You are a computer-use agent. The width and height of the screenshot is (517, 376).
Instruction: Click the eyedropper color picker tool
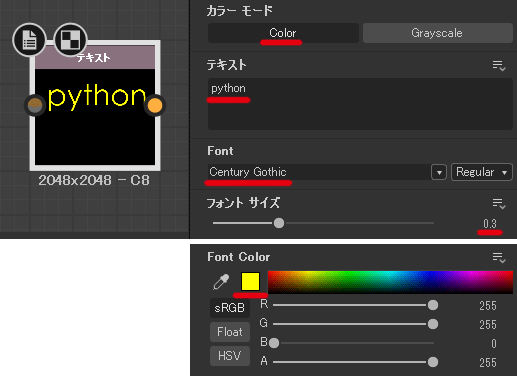[221, 282]
